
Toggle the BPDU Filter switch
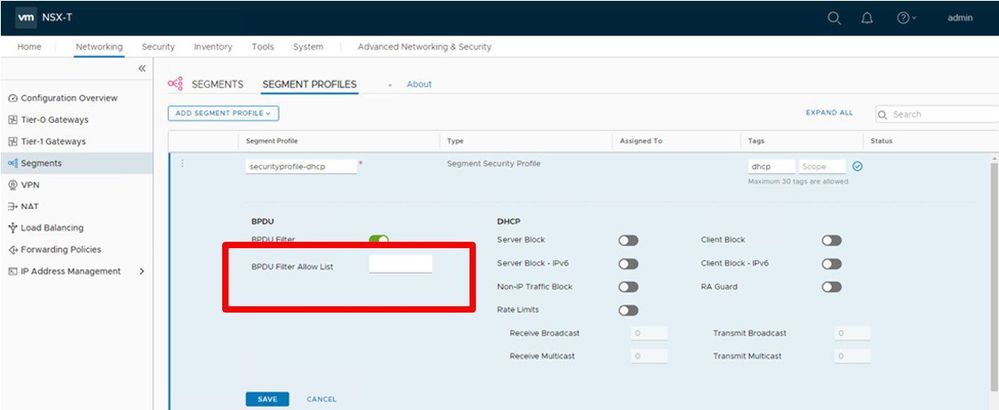378,240
